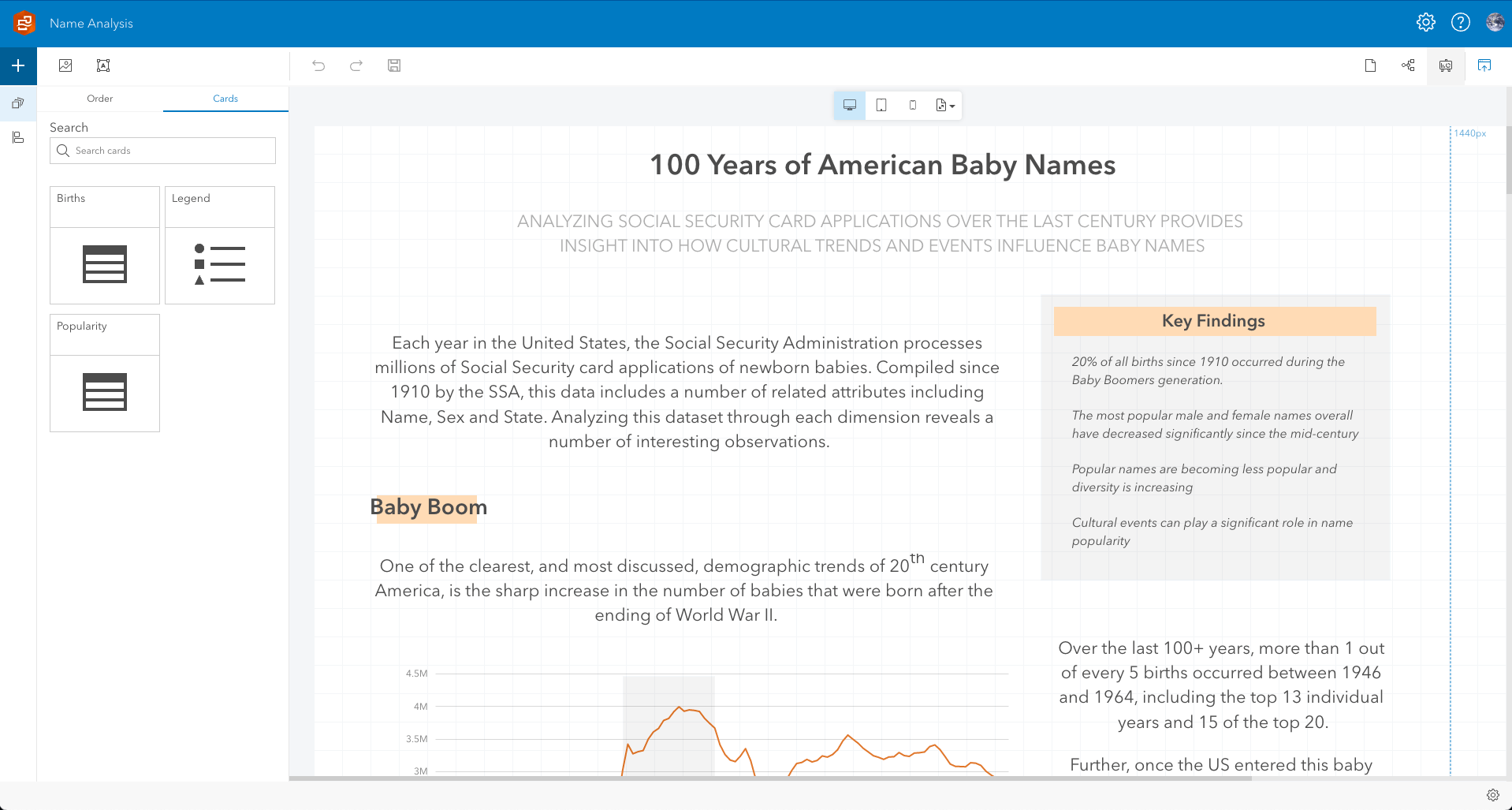
Task: Click the publish report icon
Action: point(1484,65)
